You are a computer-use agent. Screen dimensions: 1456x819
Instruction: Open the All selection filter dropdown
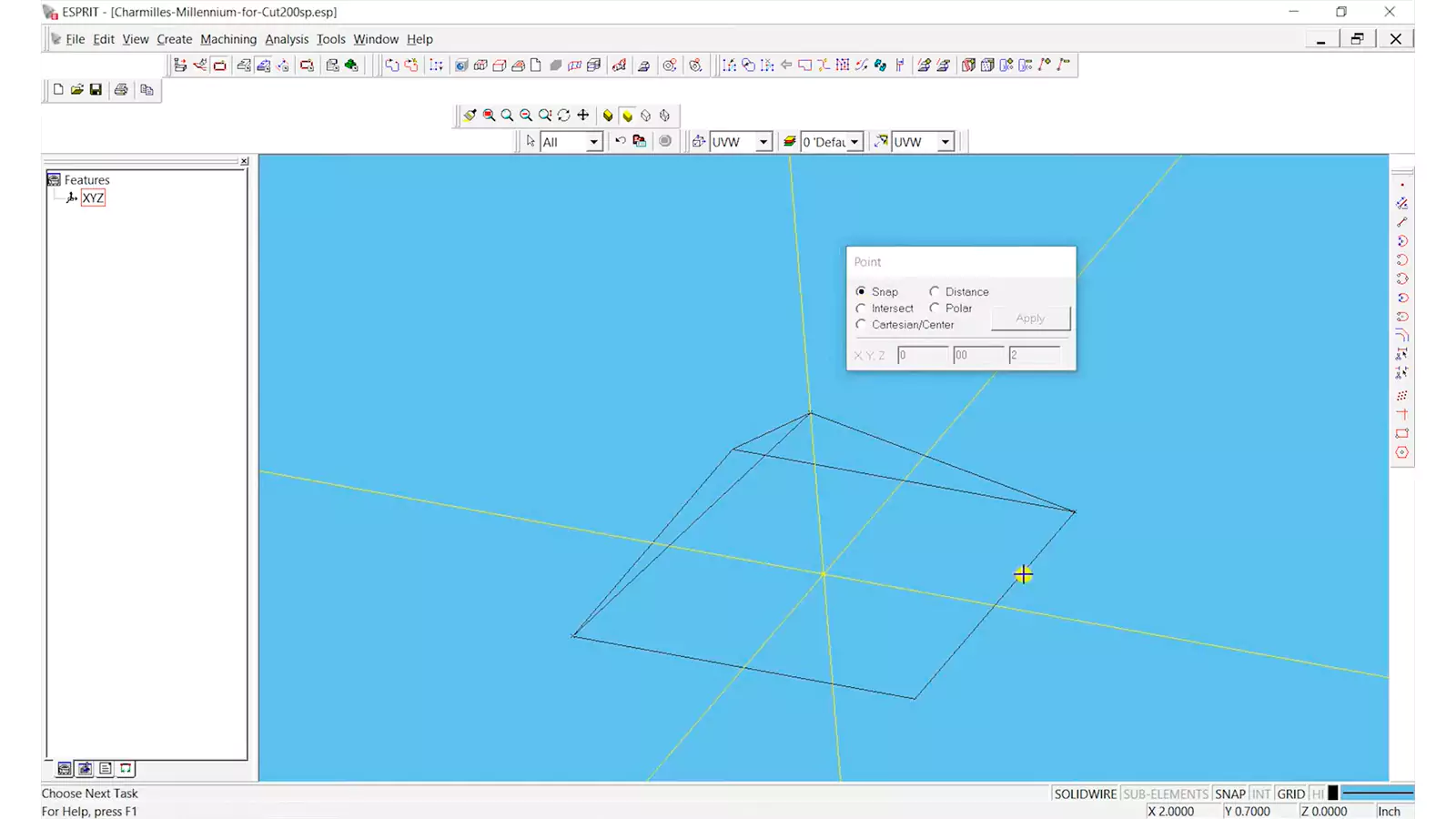(593, 142)
